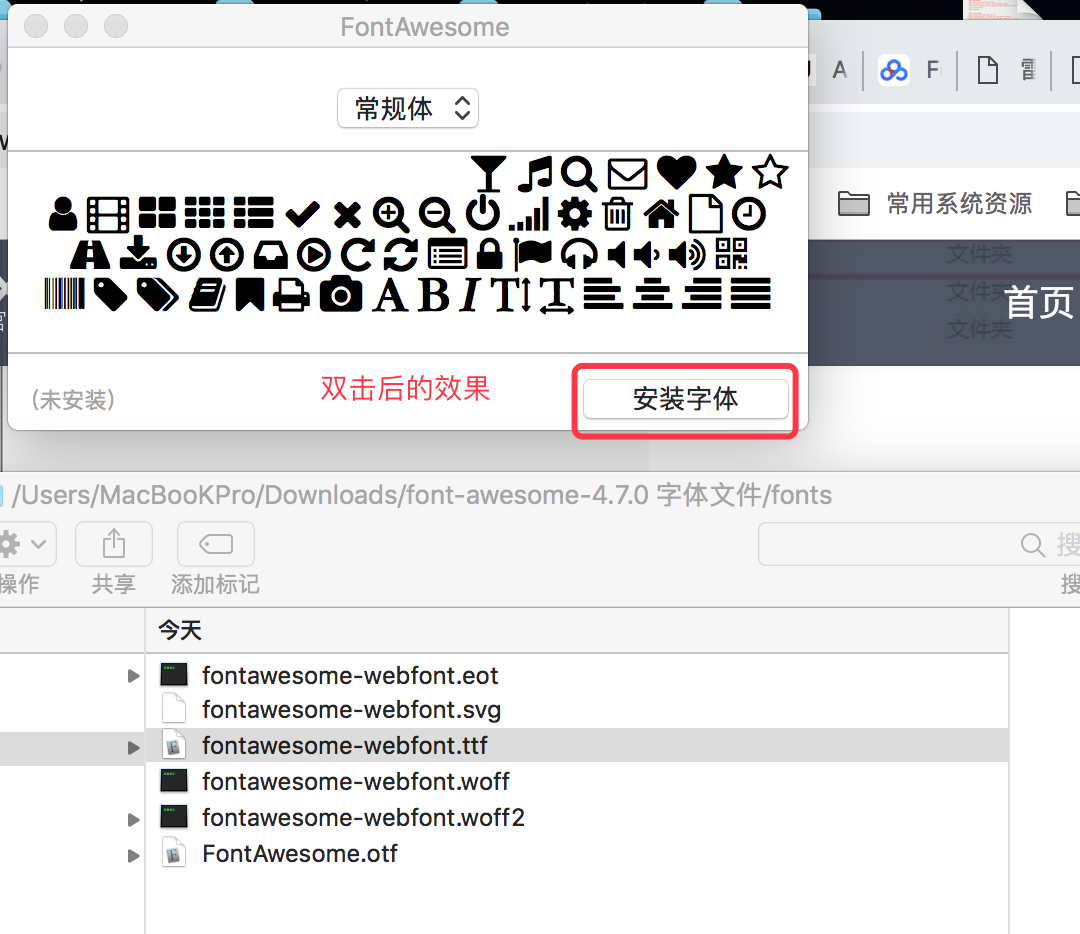The width and height of the screenshot is (1080, 934).
Task: Click the fontawesome-webfont.ttf font file icon
Action: click(x=174, y=745)
